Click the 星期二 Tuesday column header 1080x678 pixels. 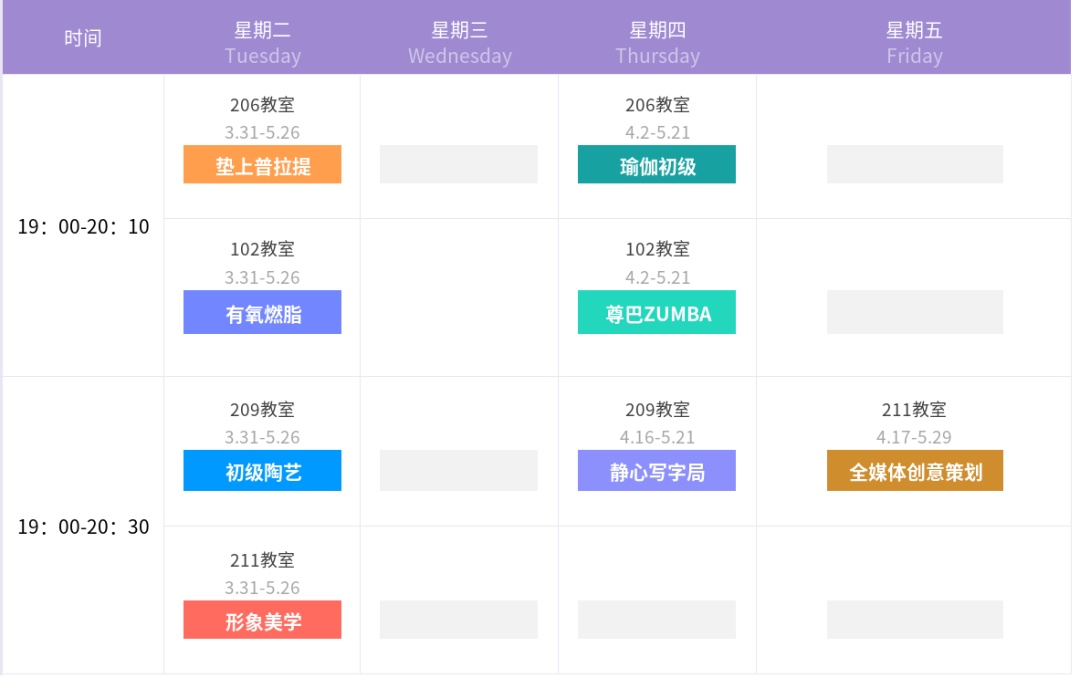point(262,42)
